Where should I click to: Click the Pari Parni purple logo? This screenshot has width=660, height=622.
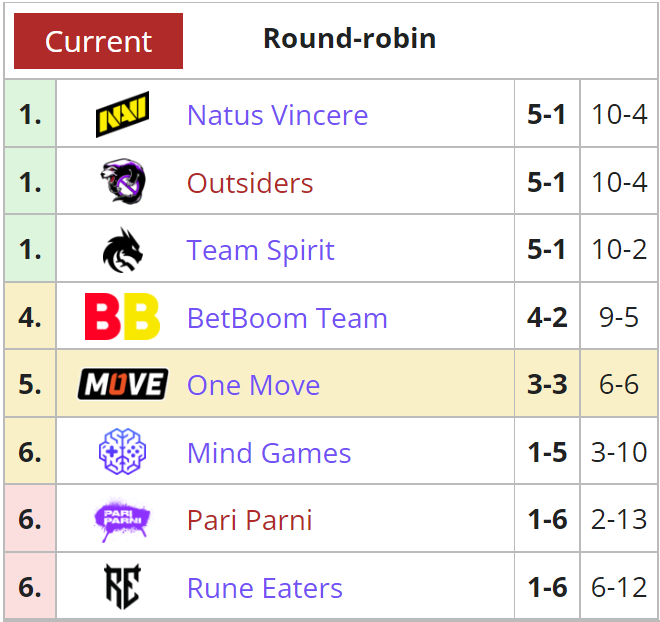(x=122, y=519)
